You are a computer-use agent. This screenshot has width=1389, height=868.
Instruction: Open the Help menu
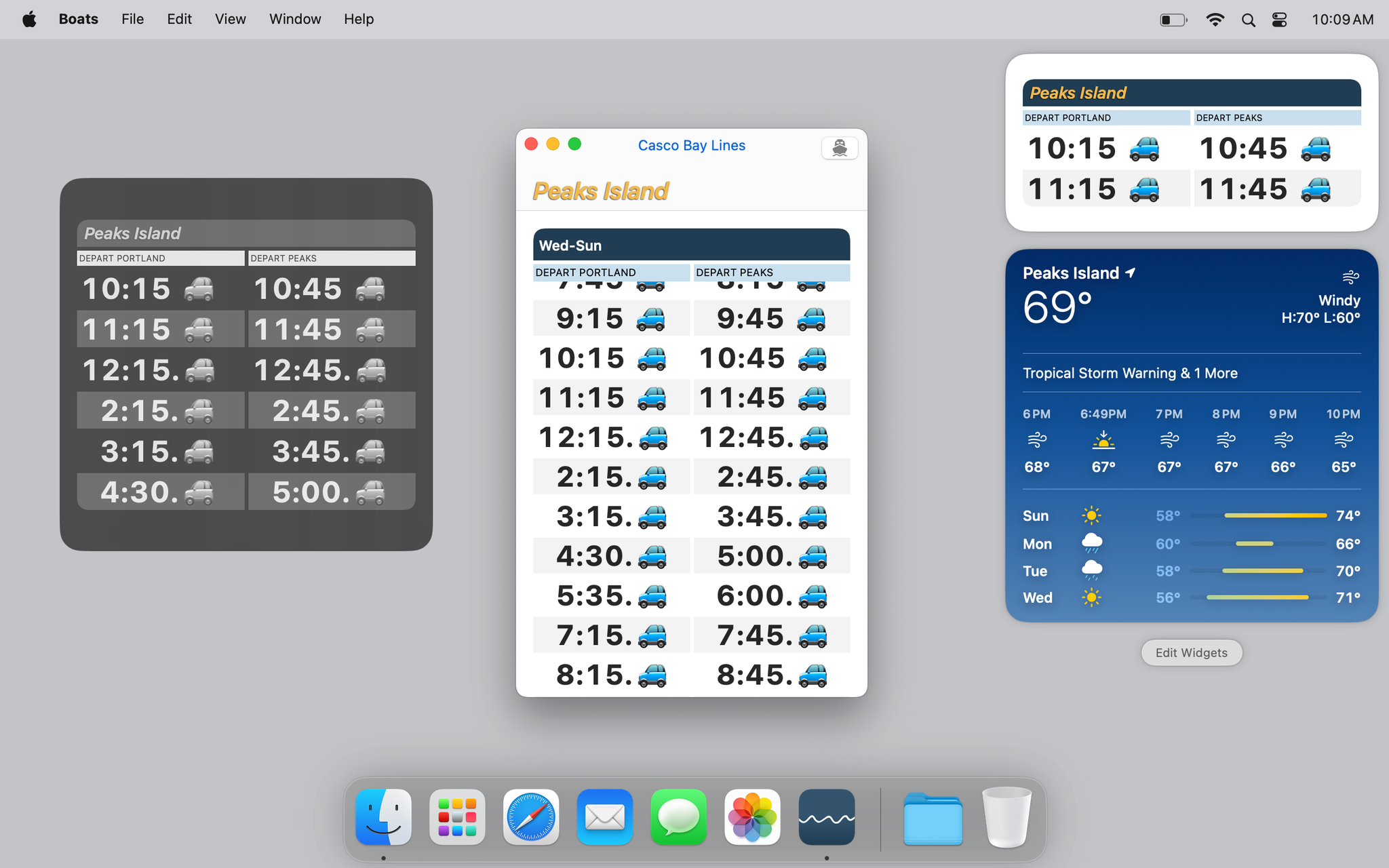point(359,19)
